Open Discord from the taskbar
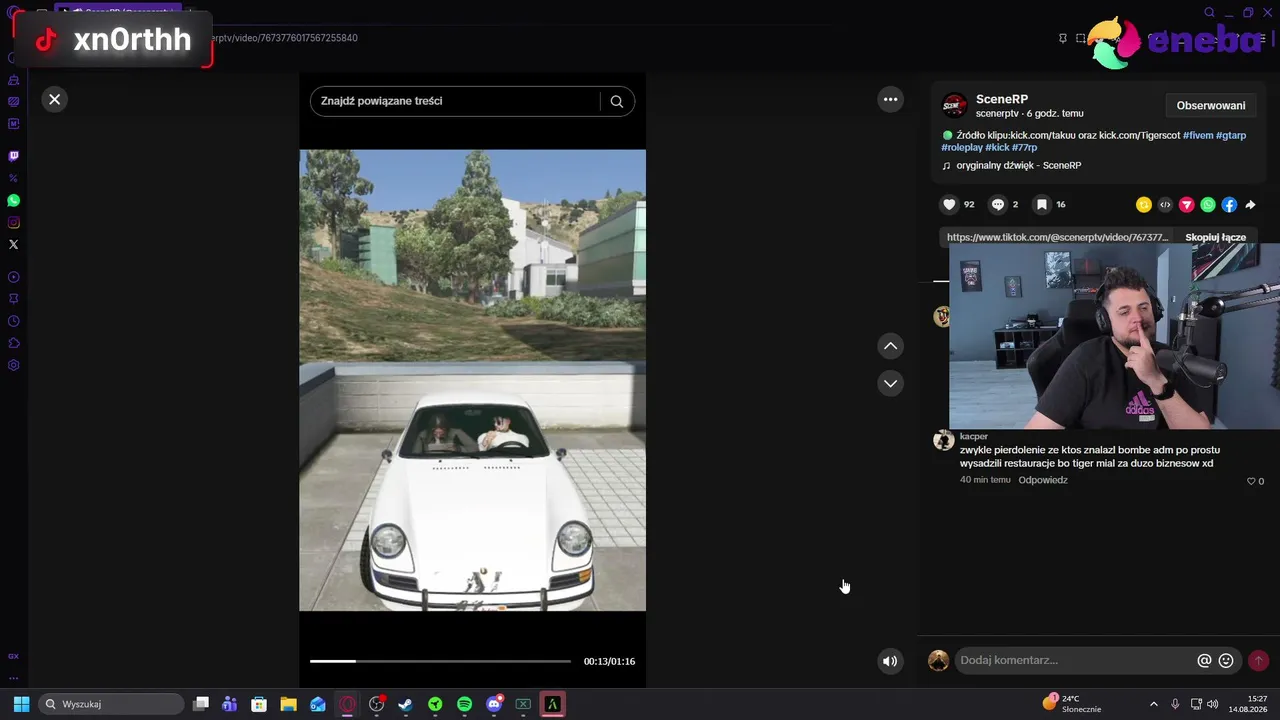1280x720 pixels. click(494, 704)
